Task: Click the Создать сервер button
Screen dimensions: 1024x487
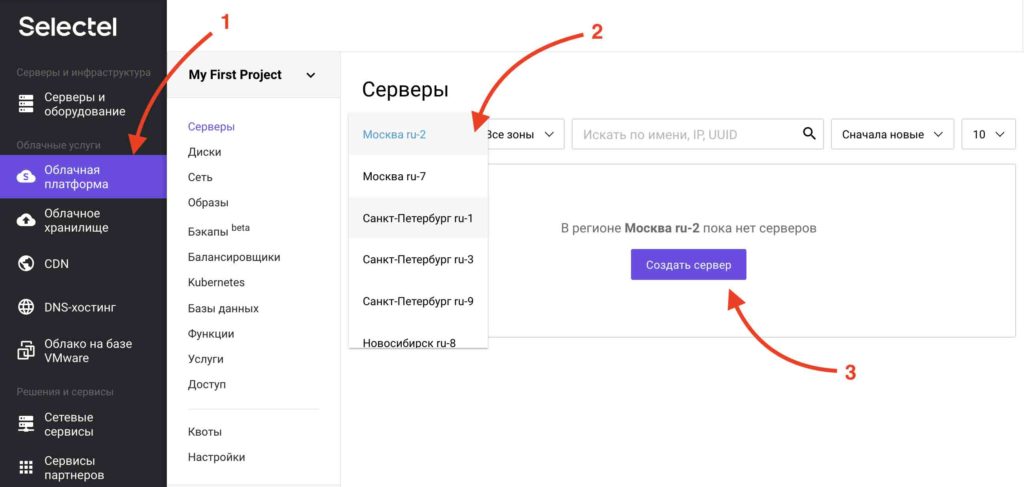Action: [x=688, y=265]
